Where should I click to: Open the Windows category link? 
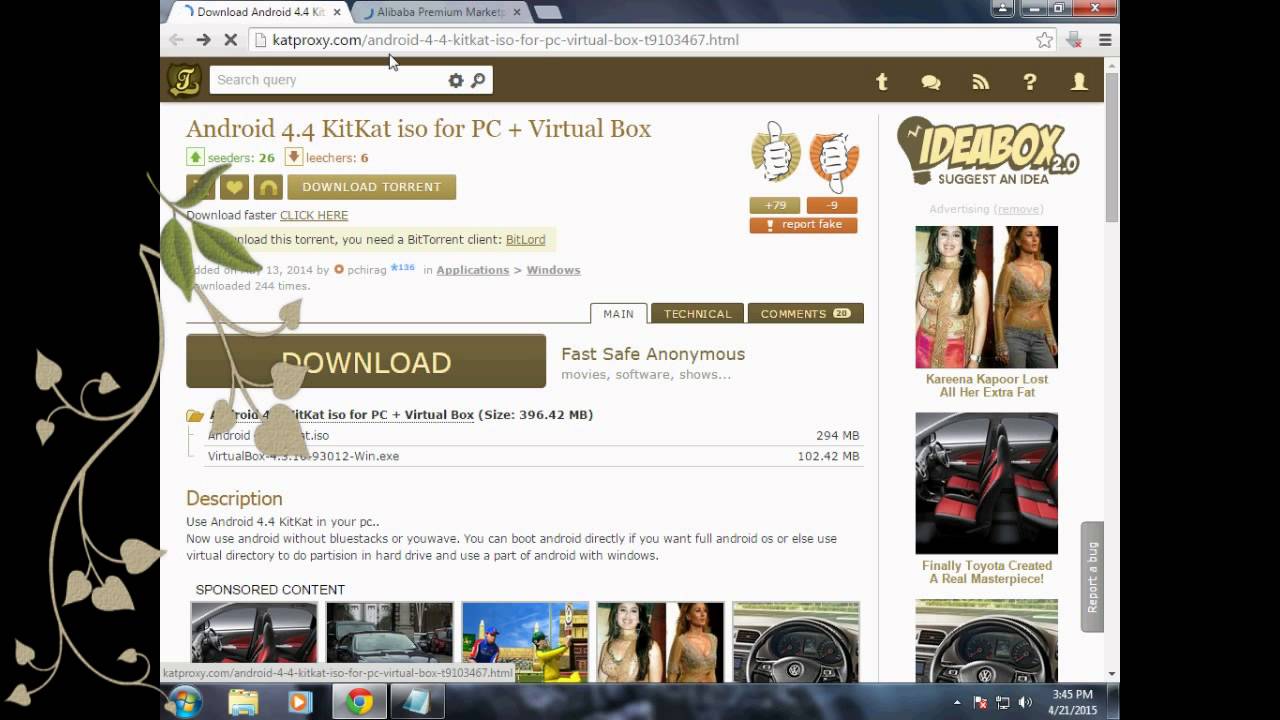[553, 270]
